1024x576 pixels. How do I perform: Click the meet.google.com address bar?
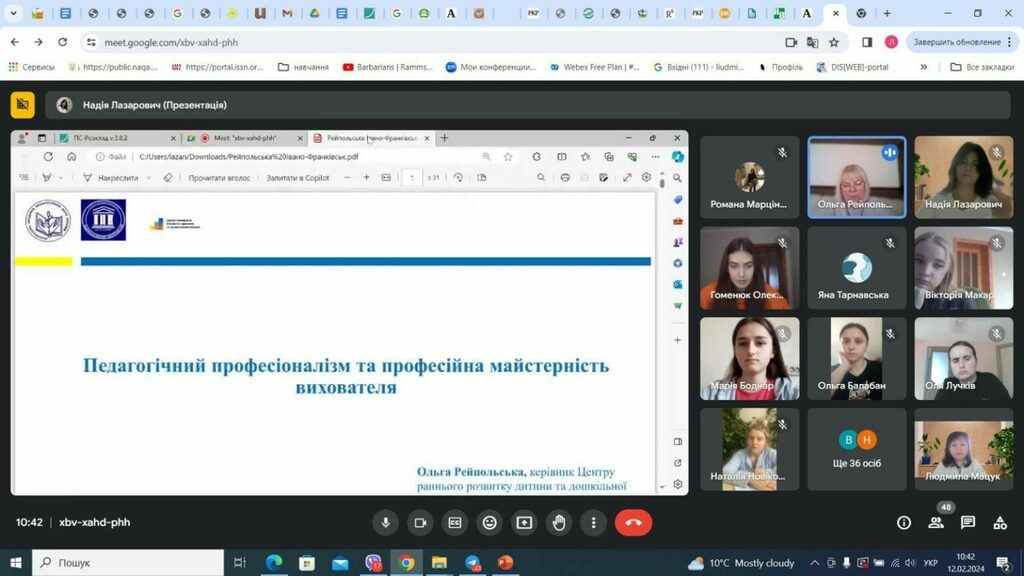point(431,42)
